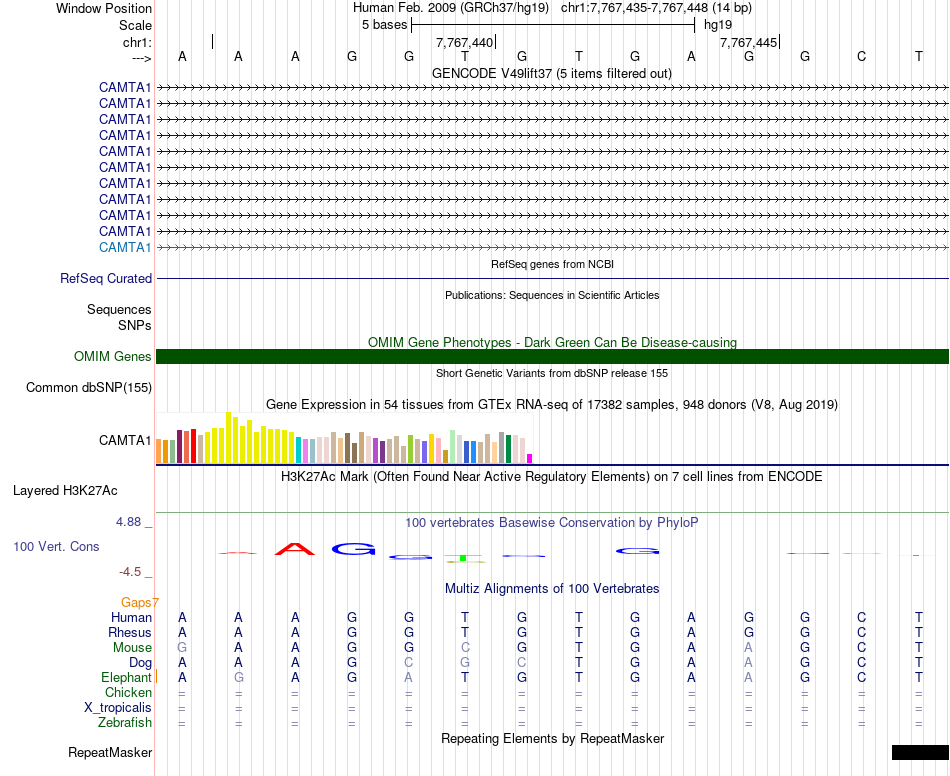This screenshot has width=950, height=776.
Task: Select the Chicken alignment row label
Action: (128, 692)
